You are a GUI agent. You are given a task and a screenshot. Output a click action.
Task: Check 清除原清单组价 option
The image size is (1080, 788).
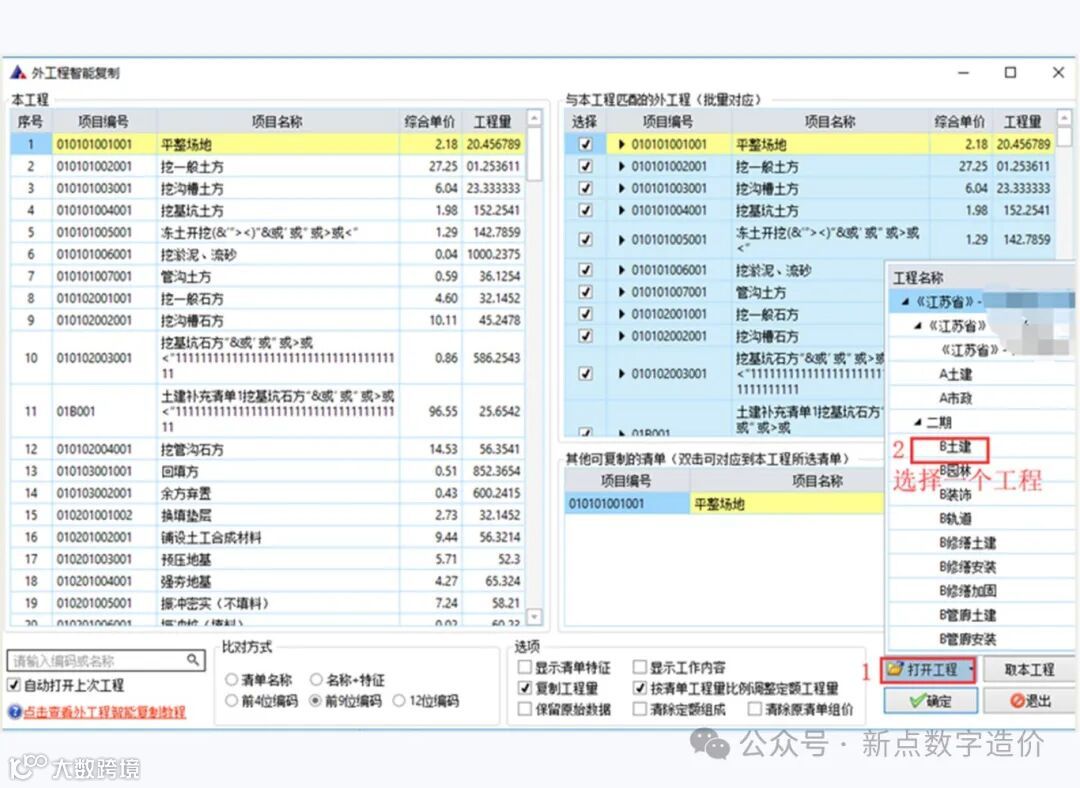click(x=755, y=708)
